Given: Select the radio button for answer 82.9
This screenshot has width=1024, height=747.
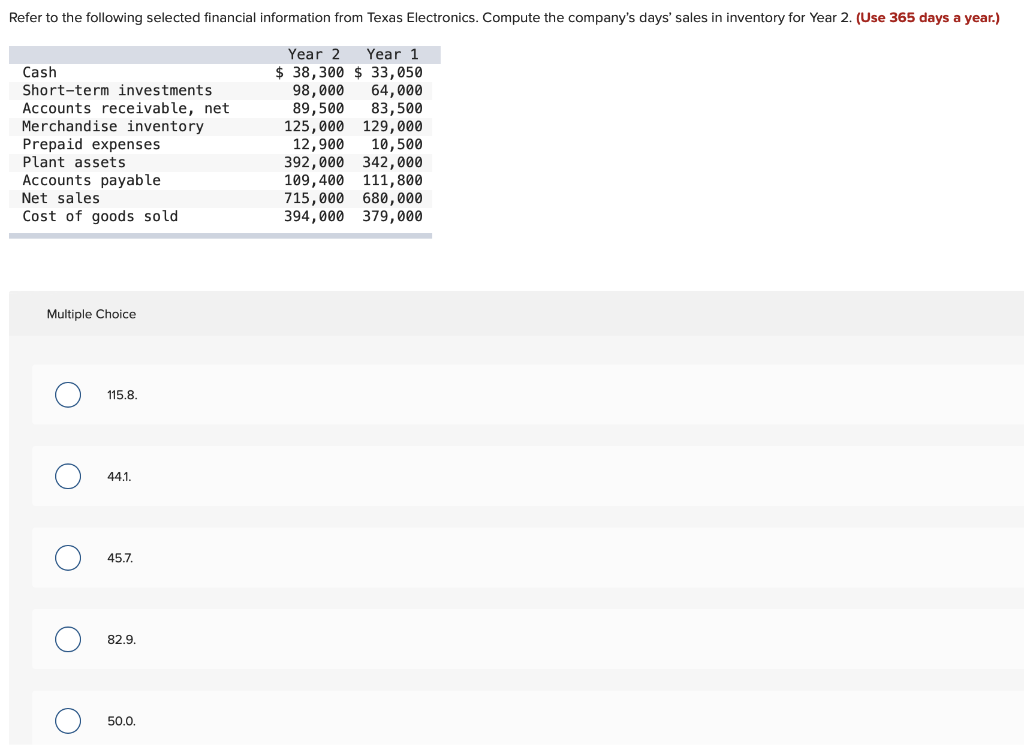Looking at the screenshot, I should pos(67,639).
